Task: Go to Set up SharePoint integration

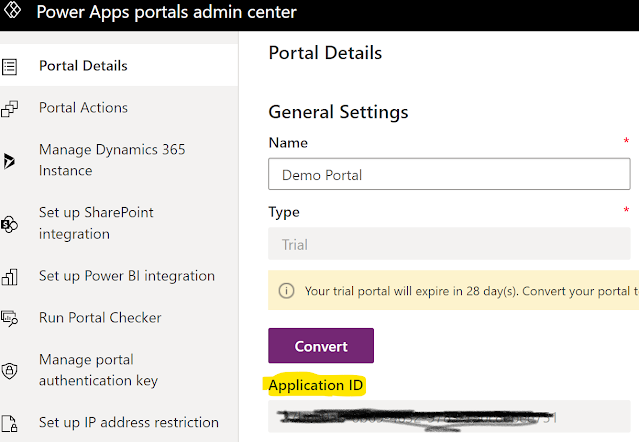Action: click(x=96, y=223)
